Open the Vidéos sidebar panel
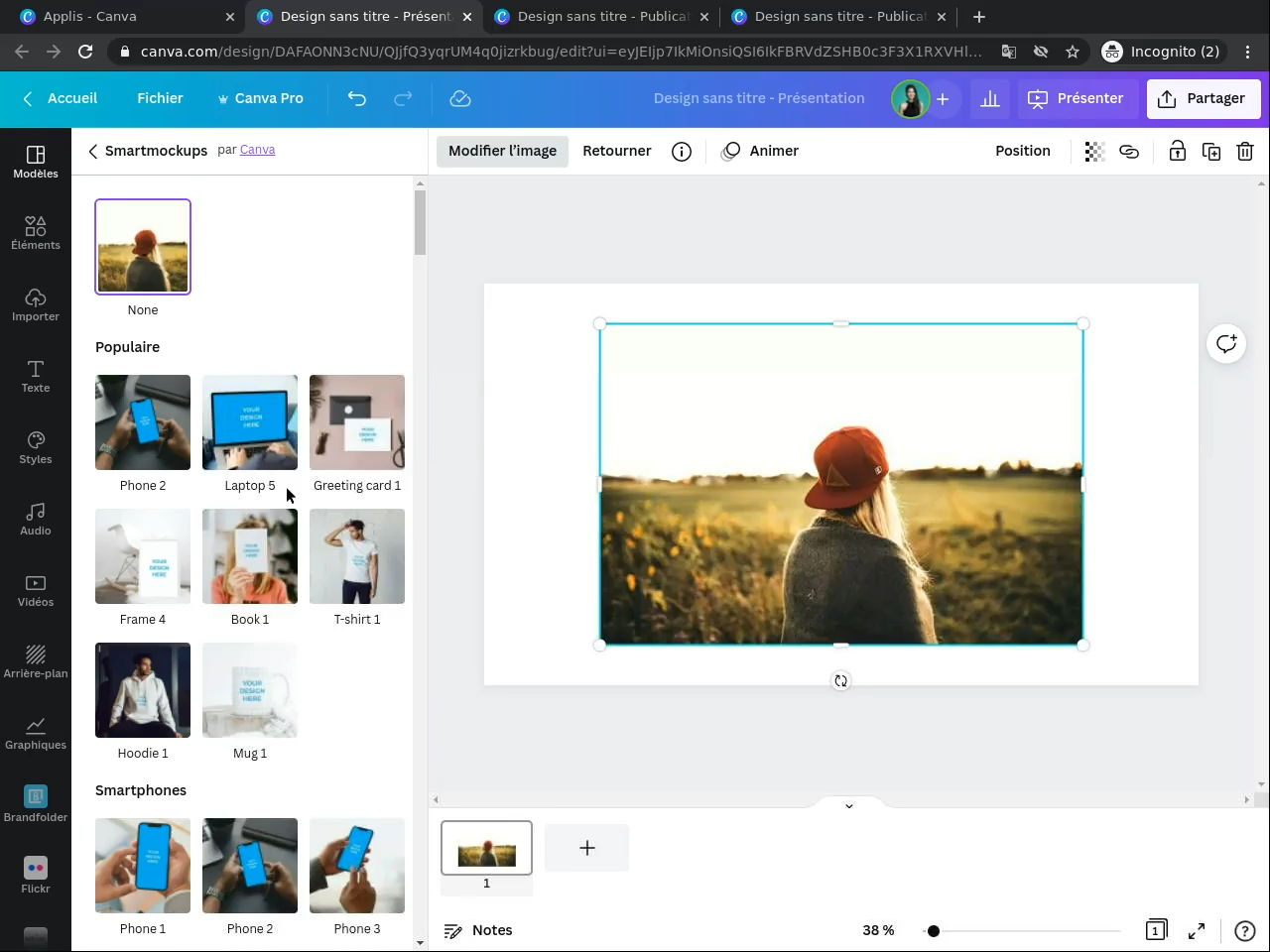 [x=36, y=590]
